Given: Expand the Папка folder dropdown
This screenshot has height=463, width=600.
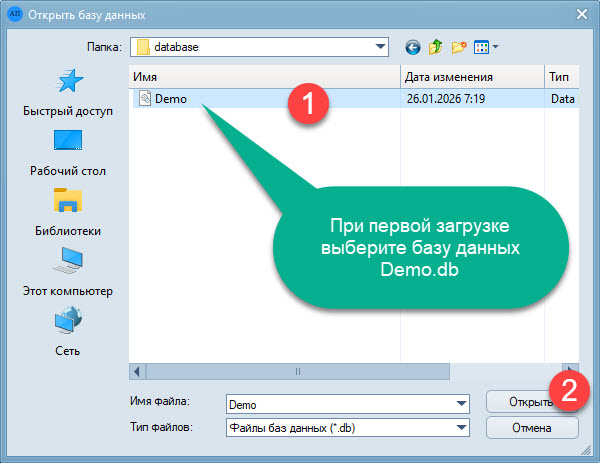Looking at the screenshot, I should click(380, 47).
